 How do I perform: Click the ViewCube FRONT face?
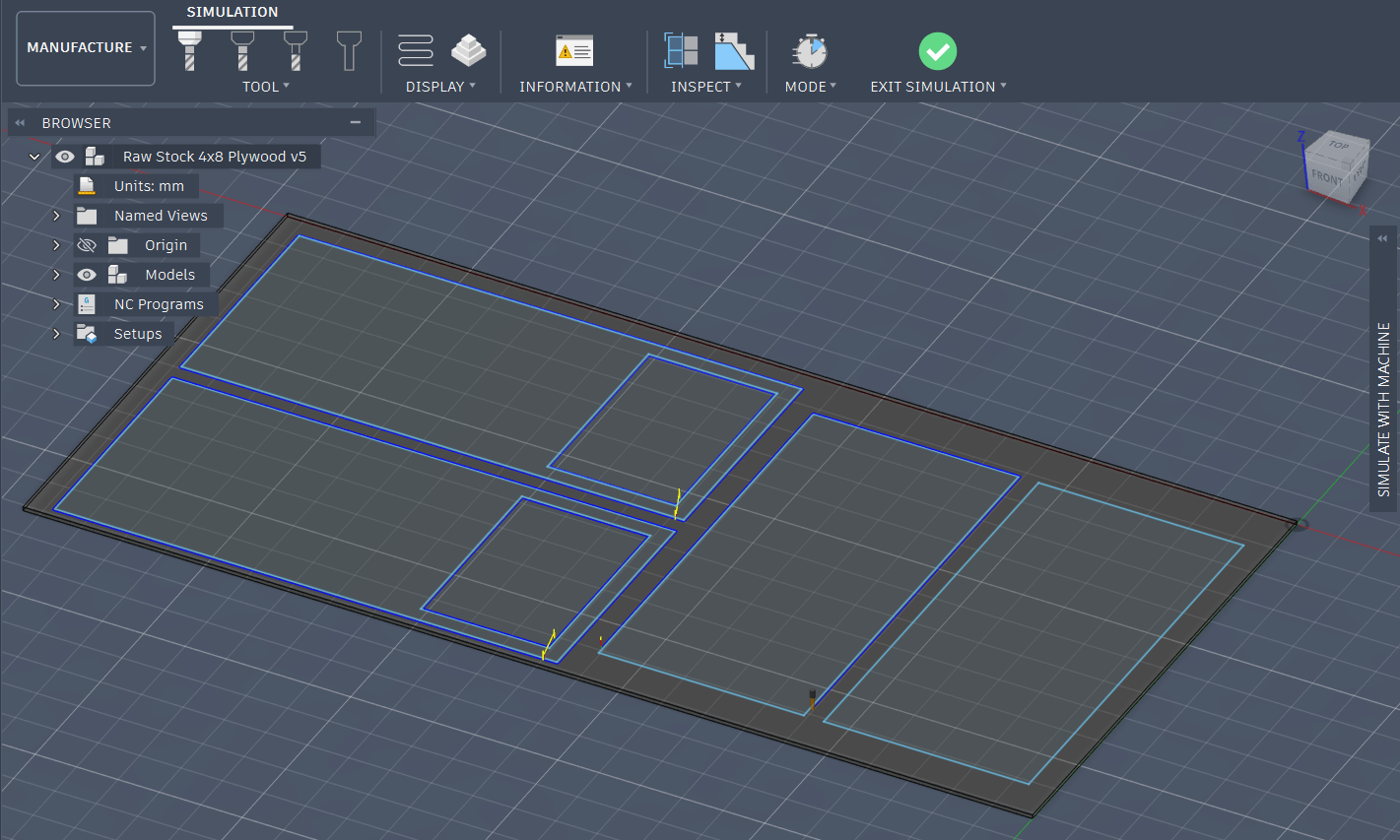click(x=1325, y=178)
